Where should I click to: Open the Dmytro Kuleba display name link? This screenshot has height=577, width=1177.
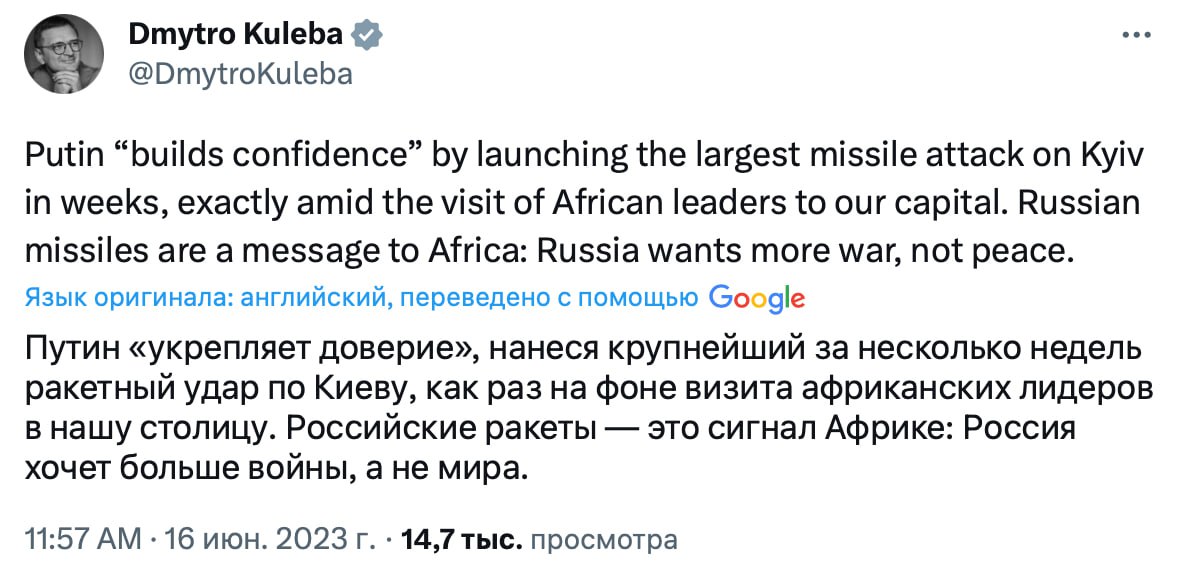click(x=236, y=34)
